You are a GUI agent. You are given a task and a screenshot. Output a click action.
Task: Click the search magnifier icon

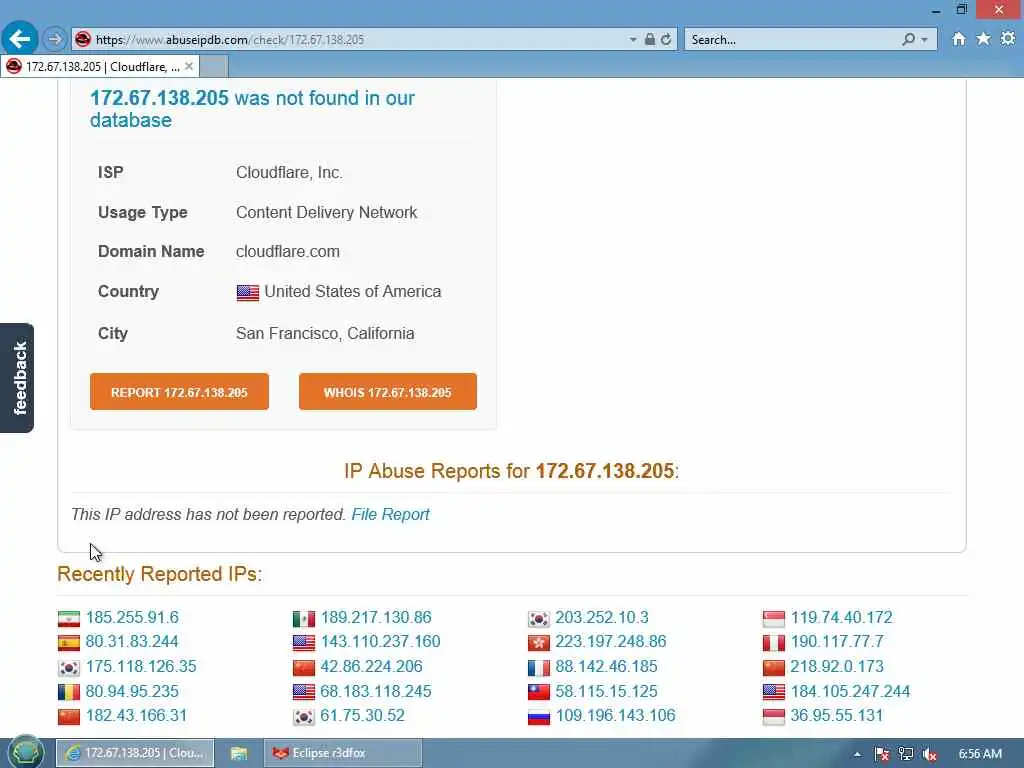pyautogui.click(x=908, y=39)
